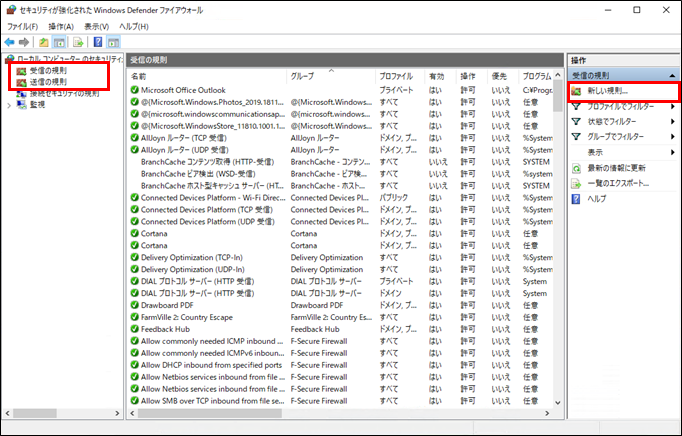The image size is (682, 436).
Task: Select 受信の規則 in the left tree
Action: click(49, 72)
